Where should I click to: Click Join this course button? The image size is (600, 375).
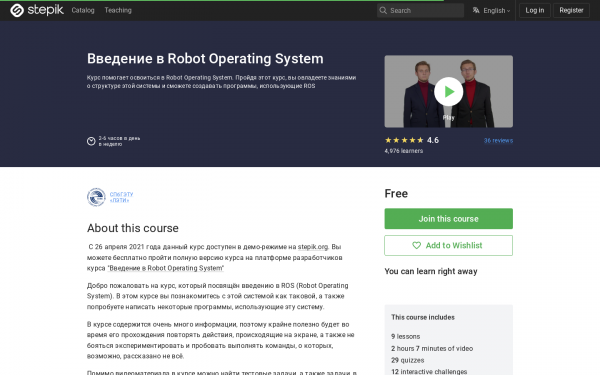click(448, 218)
